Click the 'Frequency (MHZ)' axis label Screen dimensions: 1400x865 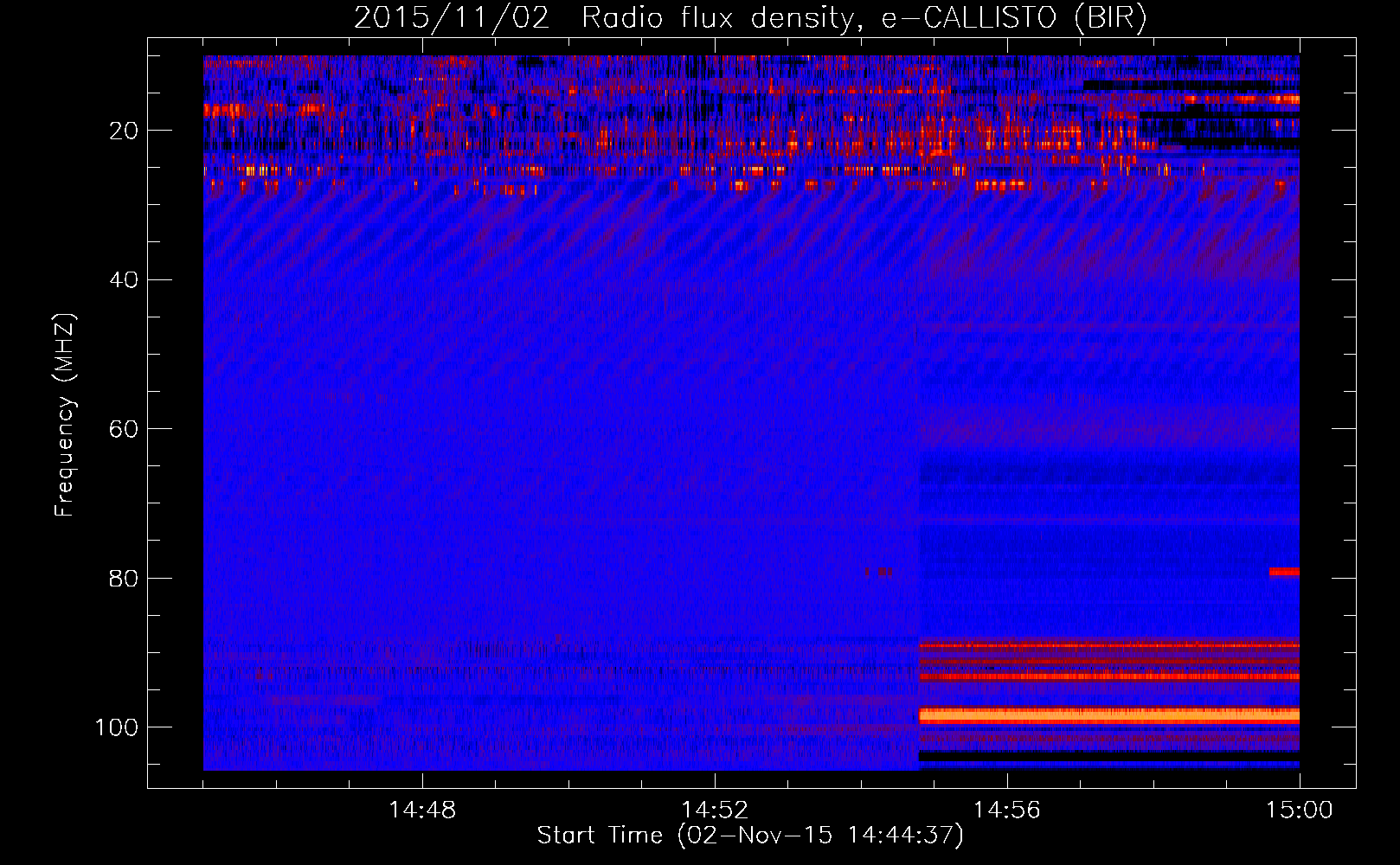(x=65, y=415)
